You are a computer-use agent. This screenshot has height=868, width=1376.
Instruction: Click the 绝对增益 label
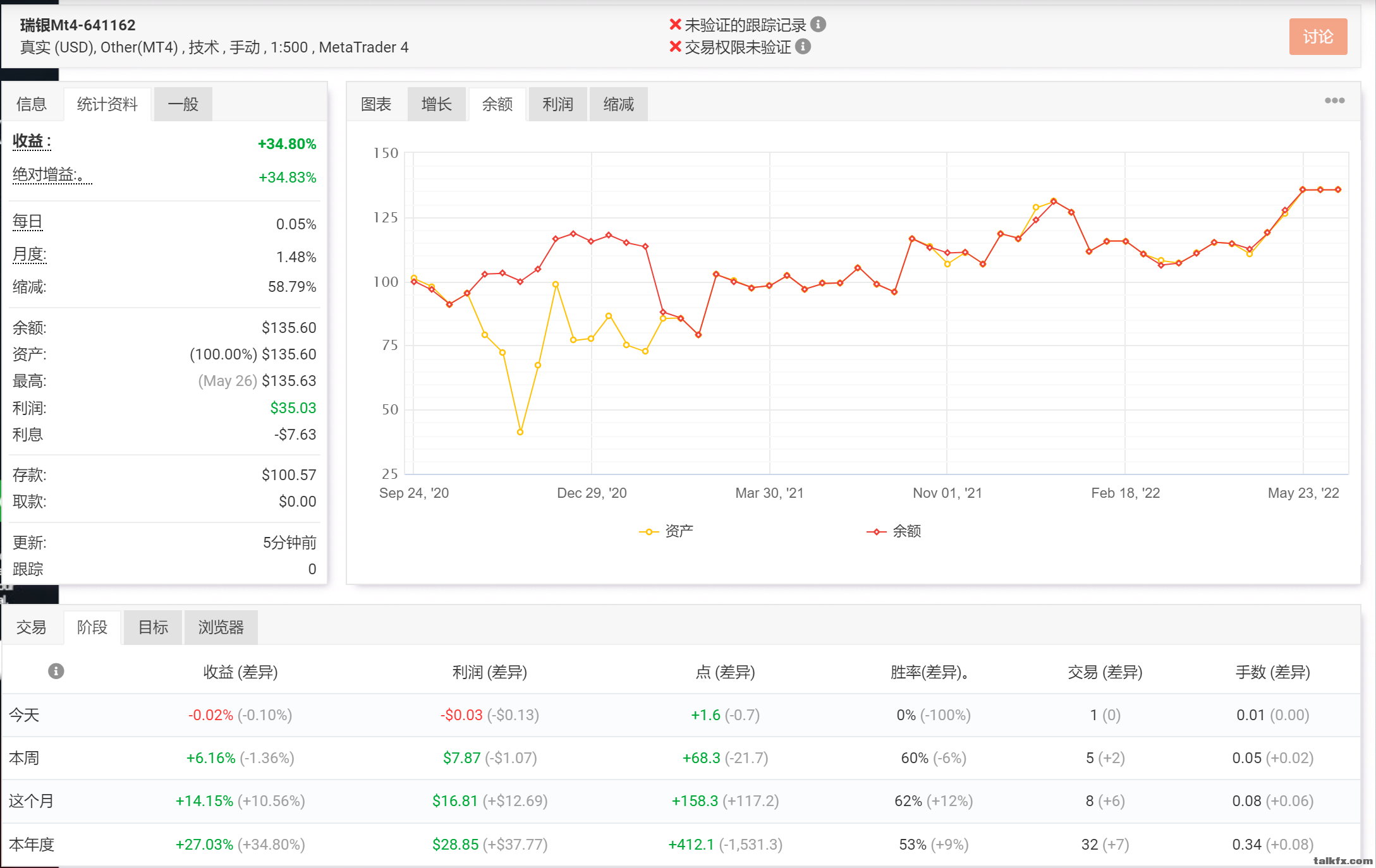(52, 175)
